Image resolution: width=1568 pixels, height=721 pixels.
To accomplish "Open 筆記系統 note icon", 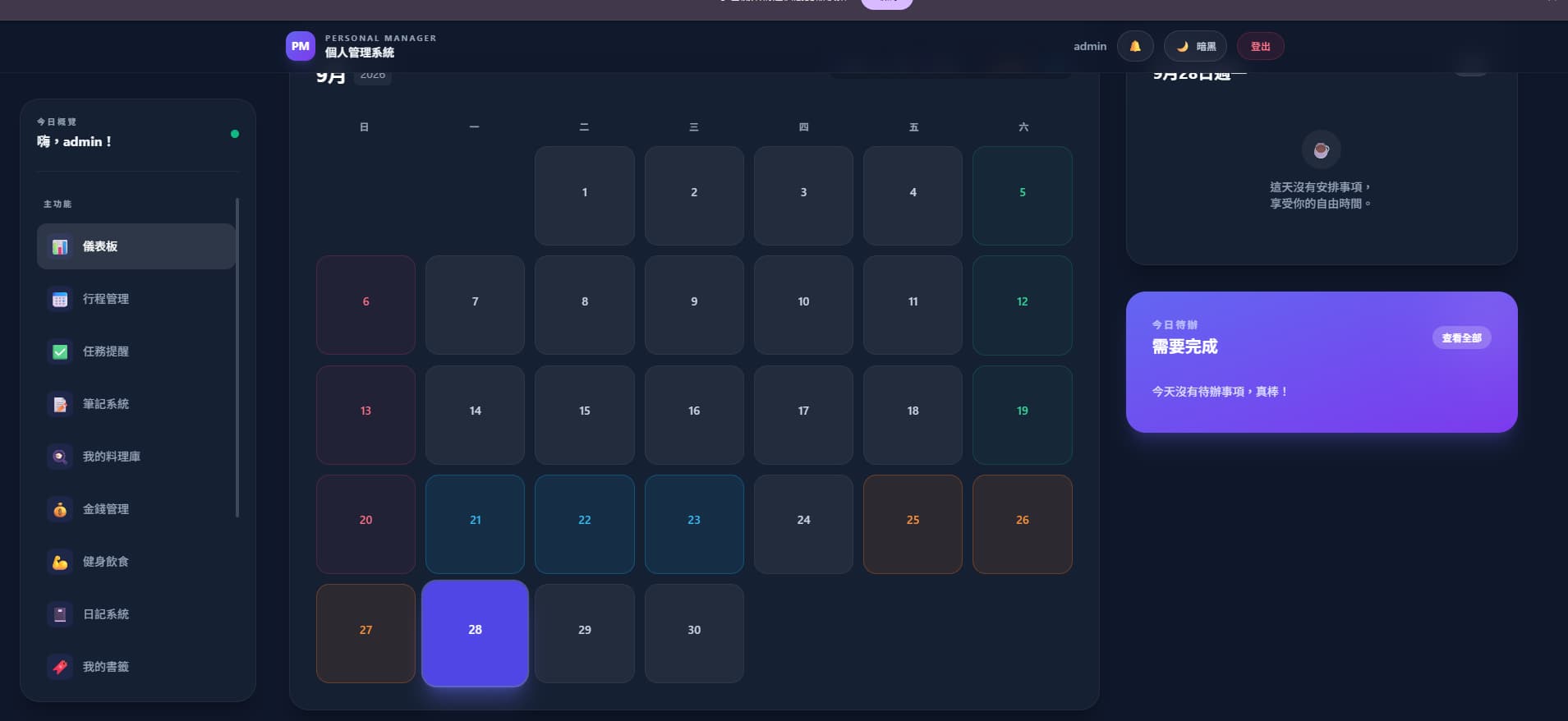I will point(60,404).
